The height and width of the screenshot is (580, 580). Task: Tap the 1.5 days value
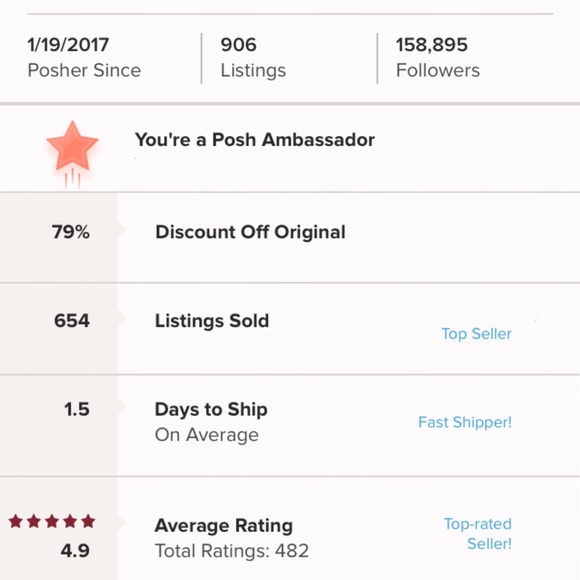tap(77, 409)
